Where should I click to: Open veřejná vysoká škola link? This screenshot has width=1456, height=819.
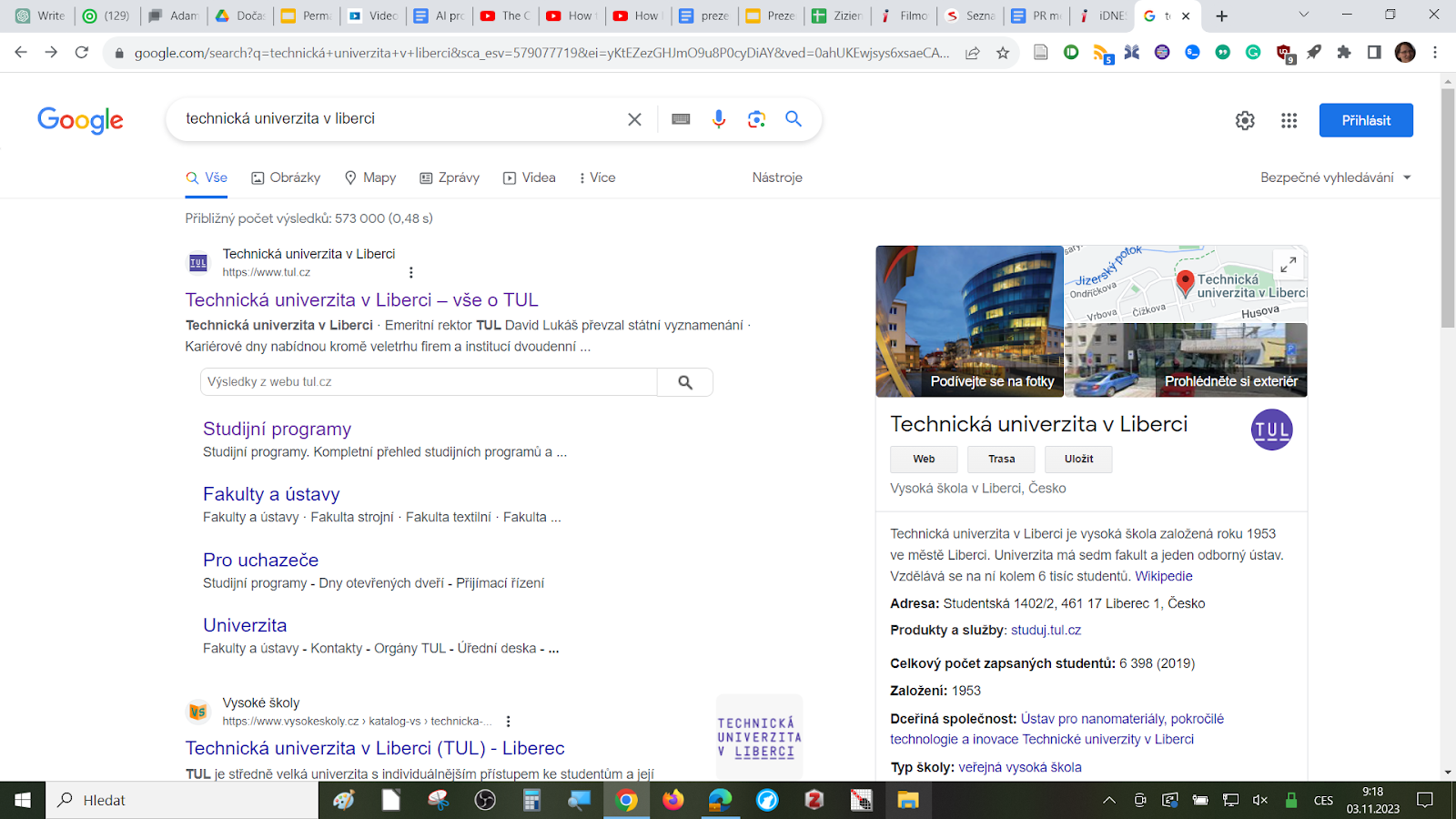click(x=1019, y=767)
